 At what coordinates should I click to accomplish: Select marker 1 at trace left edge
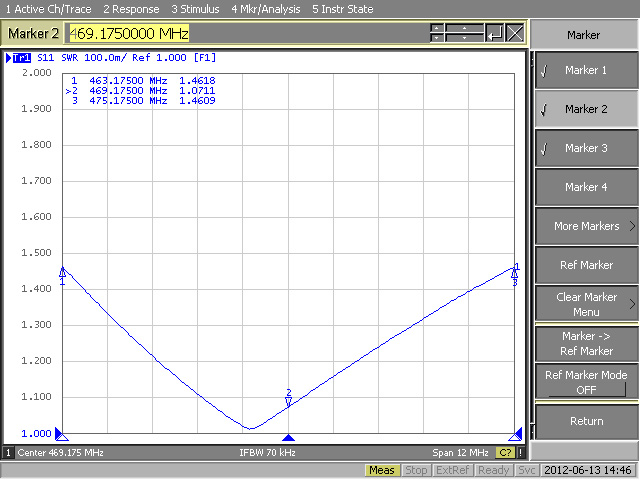pos(62,272)
